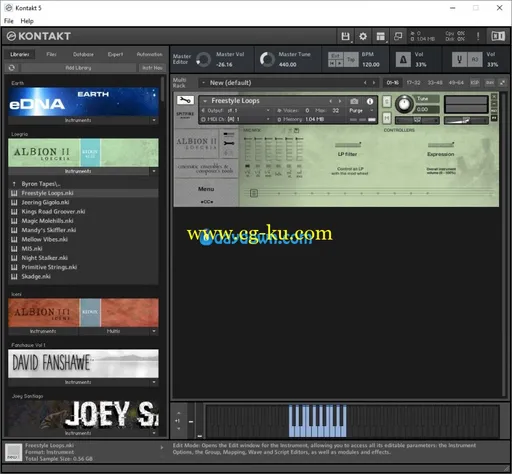Open the Albion II panel's mixer view icon
Viewport: 512px width, 474px height.
[x=229, y=134]
